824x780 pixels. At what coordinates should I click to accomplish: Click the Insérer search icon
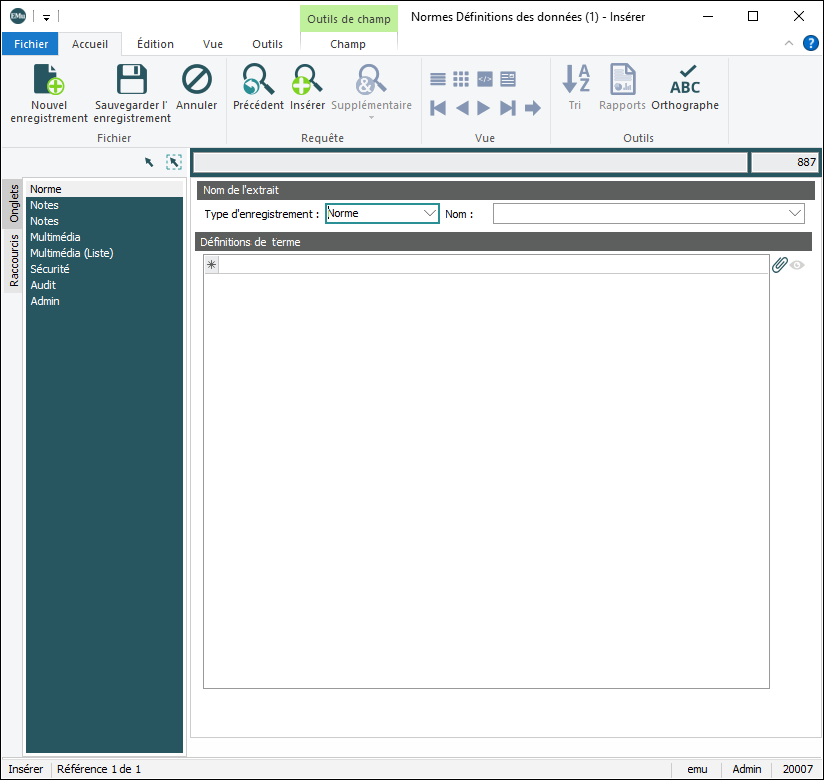(307, 81)
